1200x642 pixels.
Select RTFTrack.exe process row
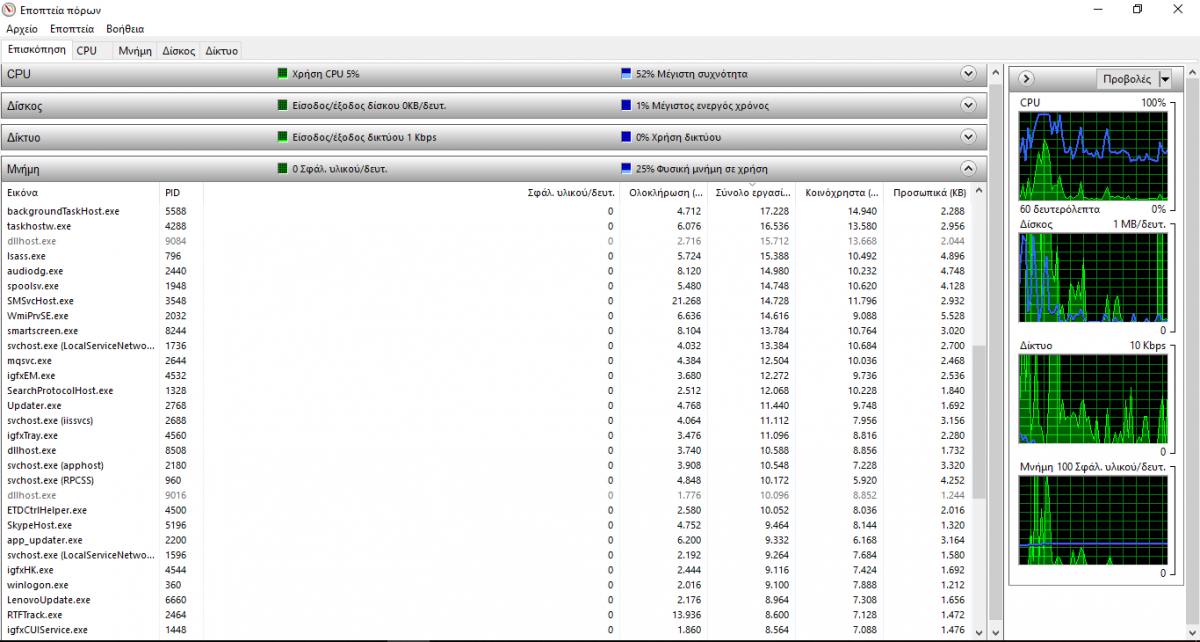coord(486,615)
